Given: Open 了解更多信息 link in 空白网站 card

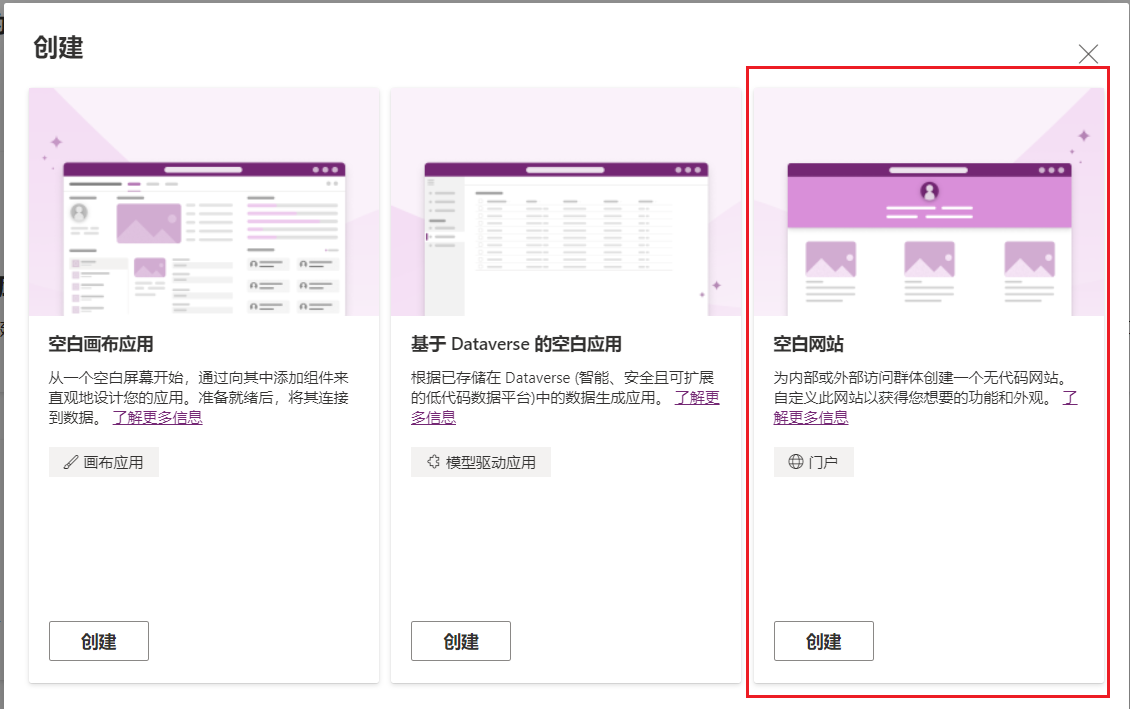Looking at the screenshot, I should pyautogui.click(x=811, y=418).
